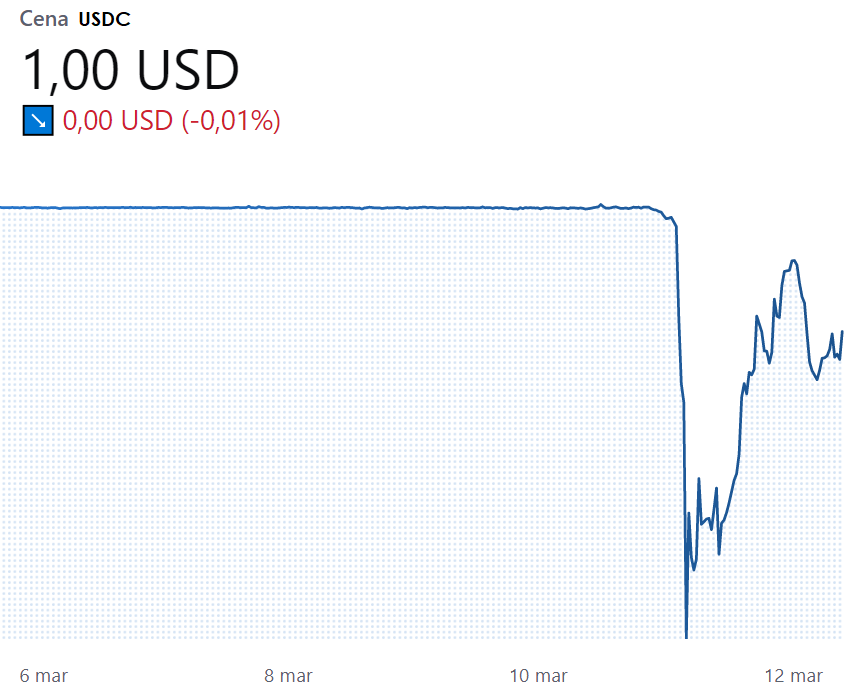Click the small bump on flat line after 10 mar

coord(601,205)
